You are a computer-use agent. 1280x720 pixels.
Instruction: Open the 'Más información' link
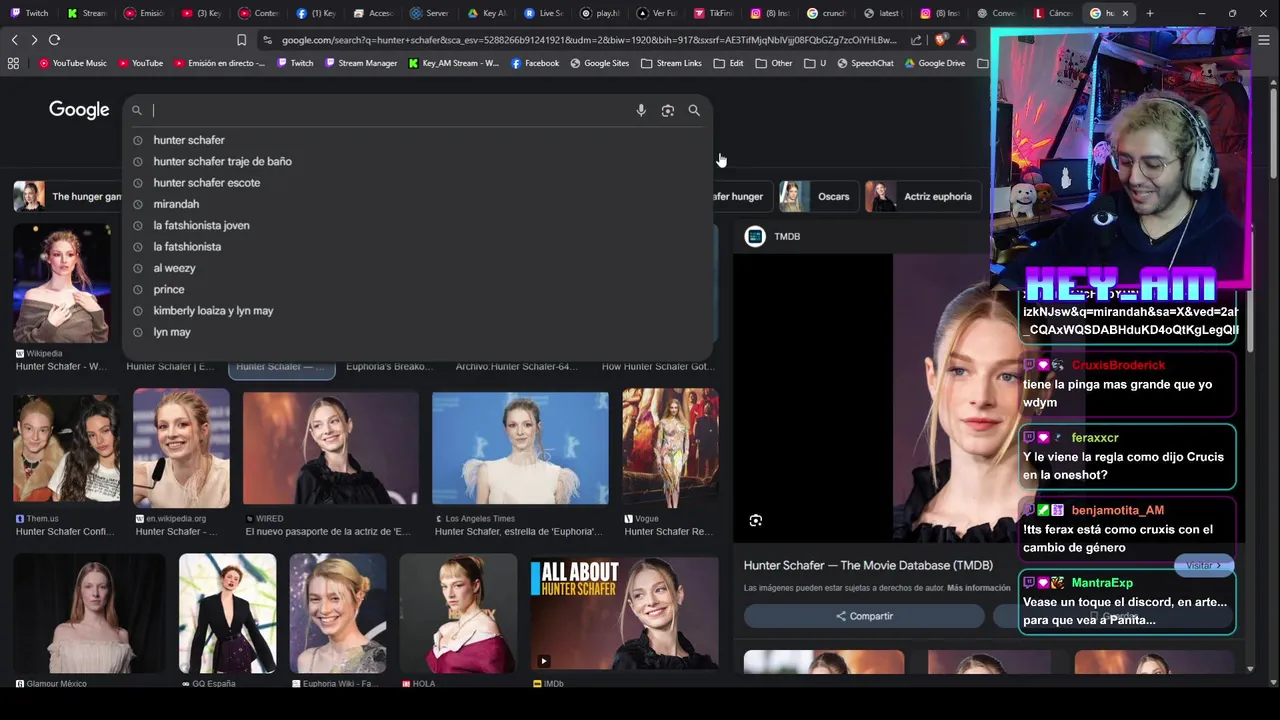(x=978, y=588)
